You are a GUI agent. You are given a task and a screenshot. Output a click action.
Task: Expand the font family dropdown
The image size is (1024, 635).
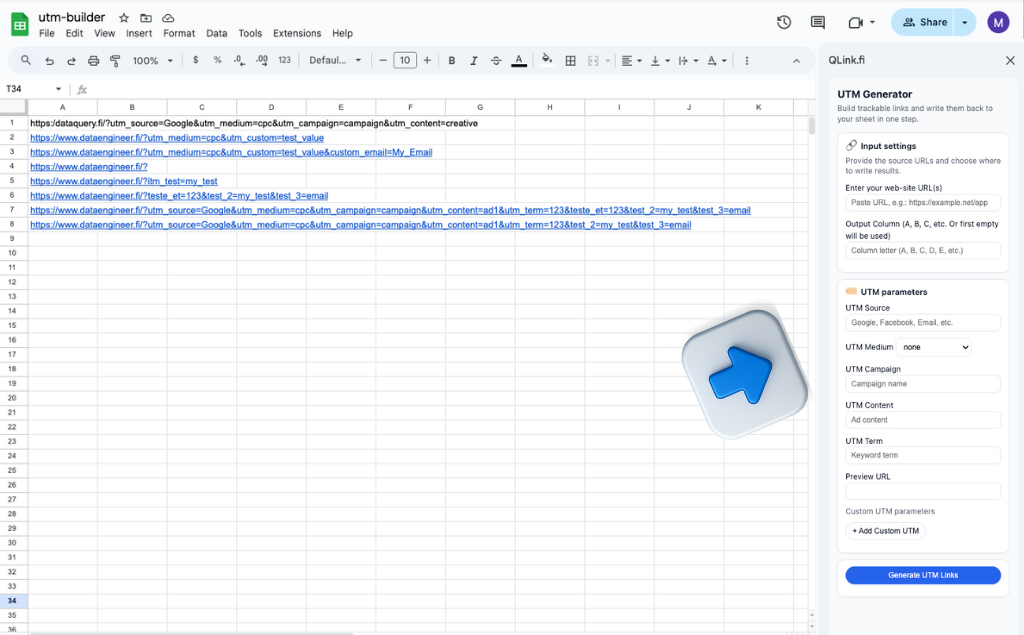(x=335, y=60)
